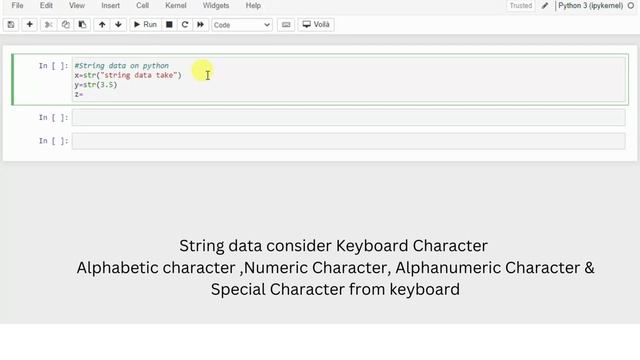The width and height of the screenshot is (640, 360).
Task: Open the Cell menu
Action: 142,6
